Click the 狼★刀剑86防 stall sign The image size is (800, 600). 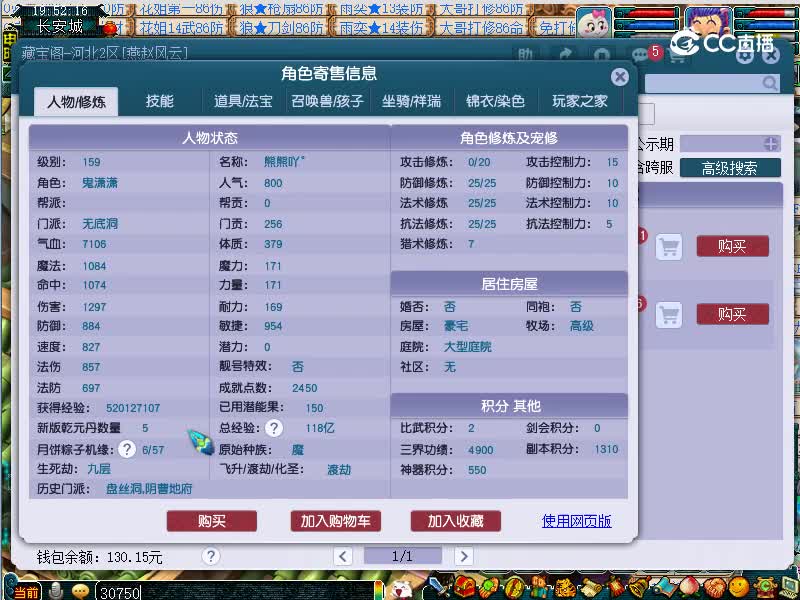pos(281,28)
